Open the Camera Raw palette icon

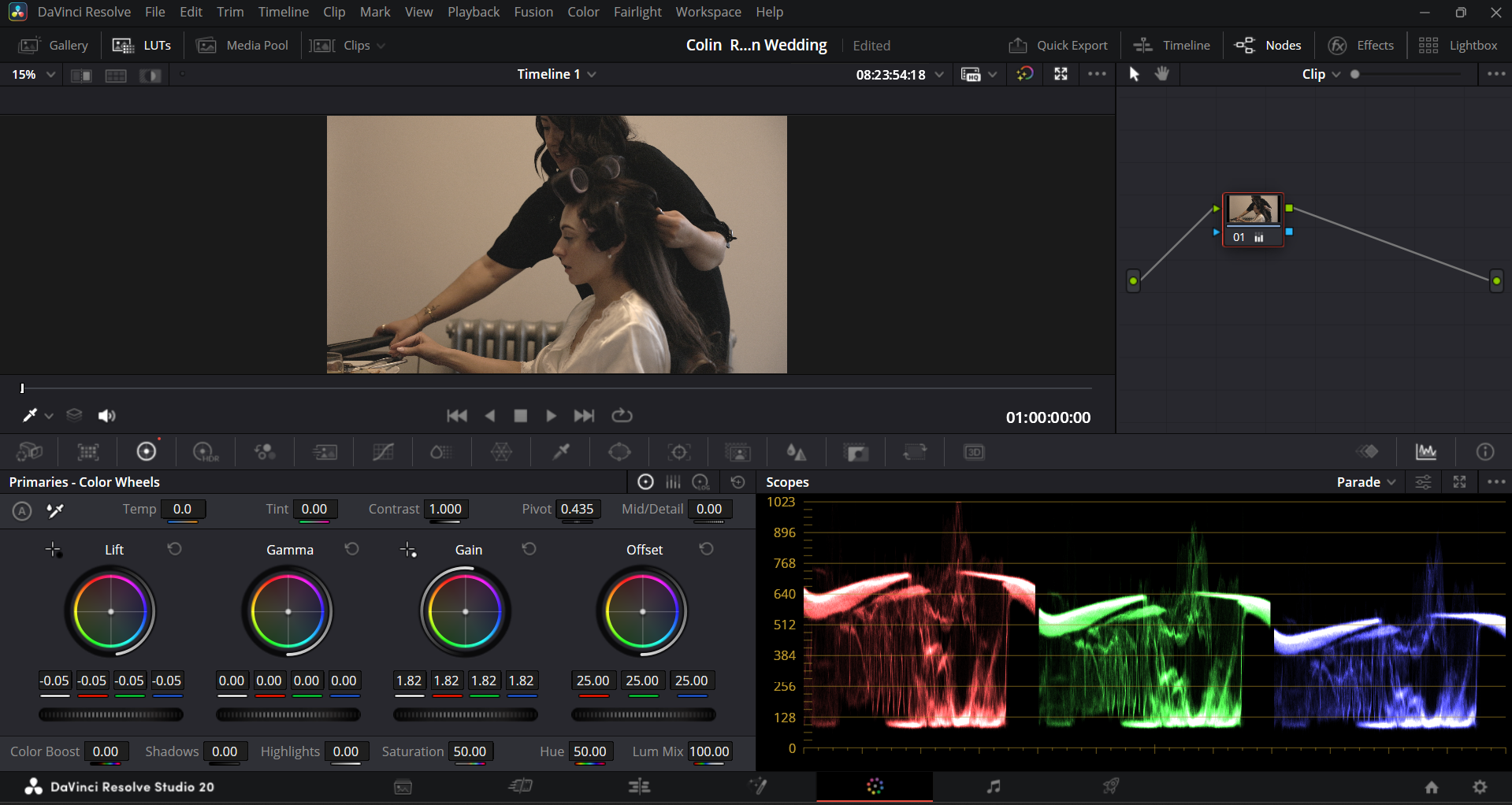coord(29,452)
